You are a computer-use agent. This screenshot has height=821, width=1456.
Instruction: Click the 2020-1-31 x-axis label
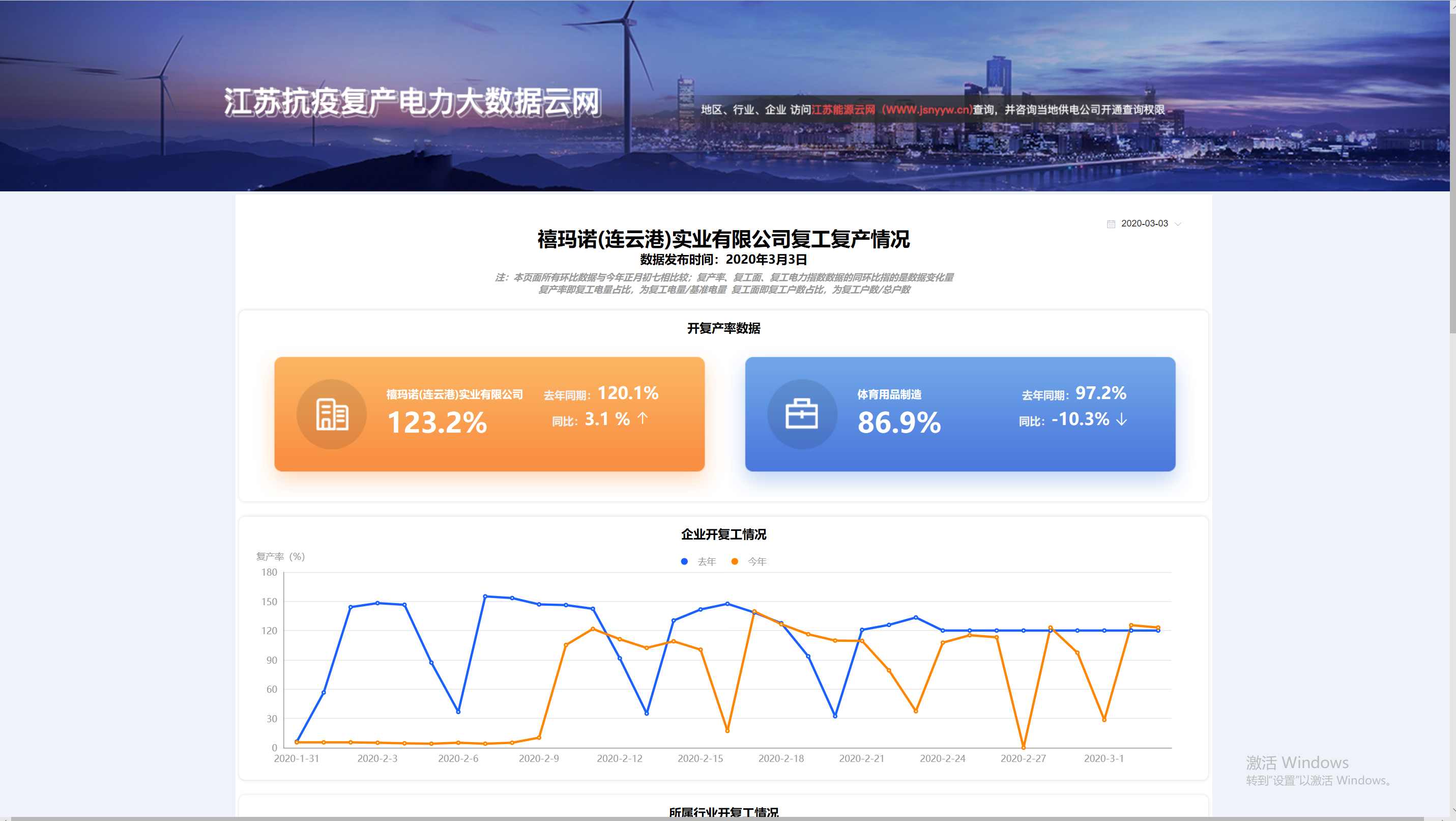(296, 758)
